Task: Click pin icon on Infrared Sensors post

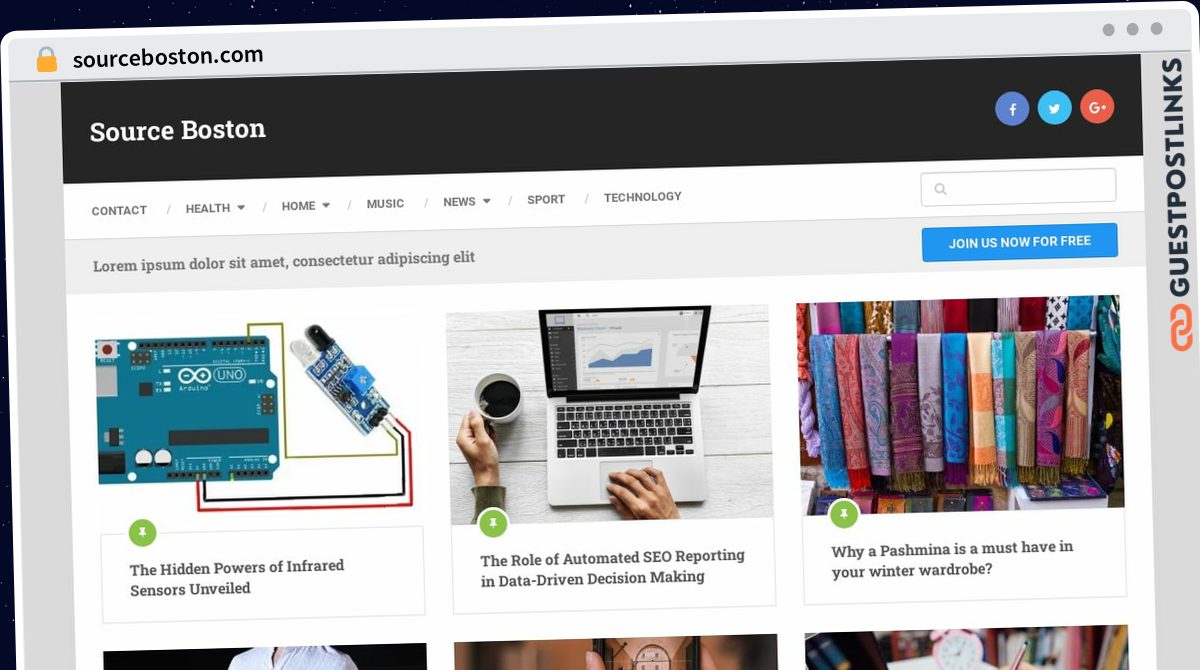Action: click(x=142, y=532)
